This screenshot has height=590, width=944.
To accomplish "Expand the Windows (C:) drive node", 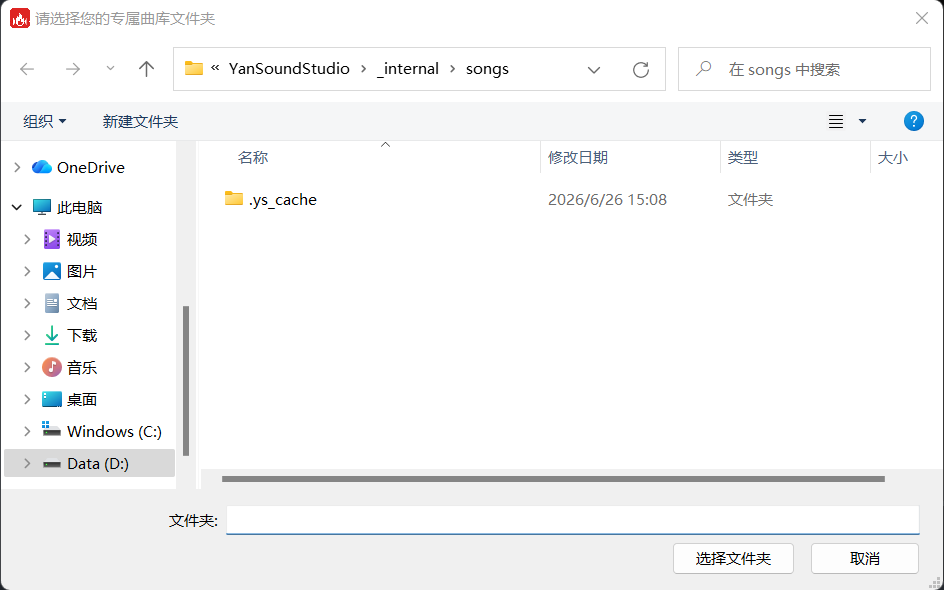I will point(27,431).
